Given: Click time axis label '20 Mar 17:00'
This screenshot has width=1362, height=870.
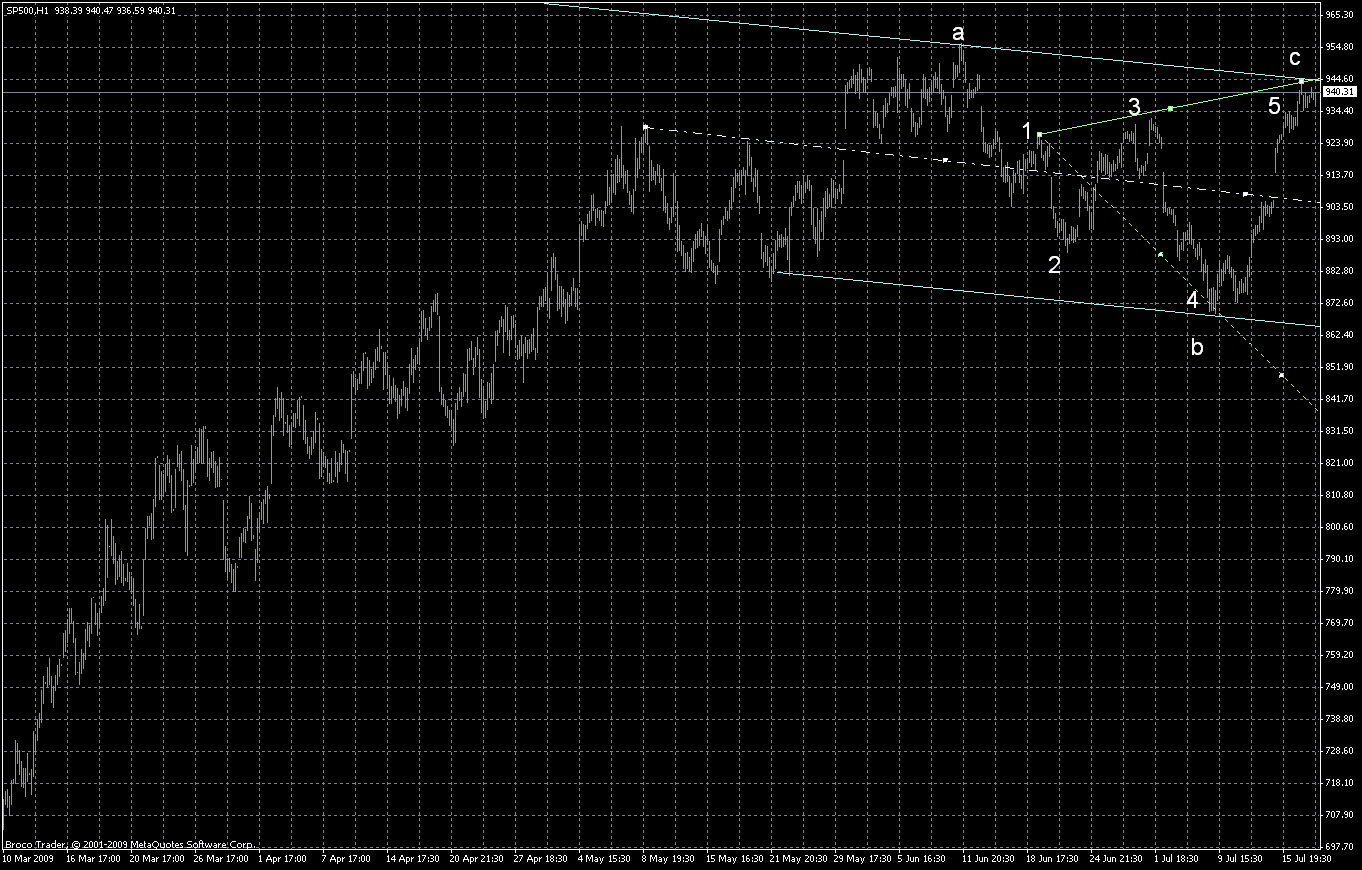Looking at the screenshot, I should 157,858.
